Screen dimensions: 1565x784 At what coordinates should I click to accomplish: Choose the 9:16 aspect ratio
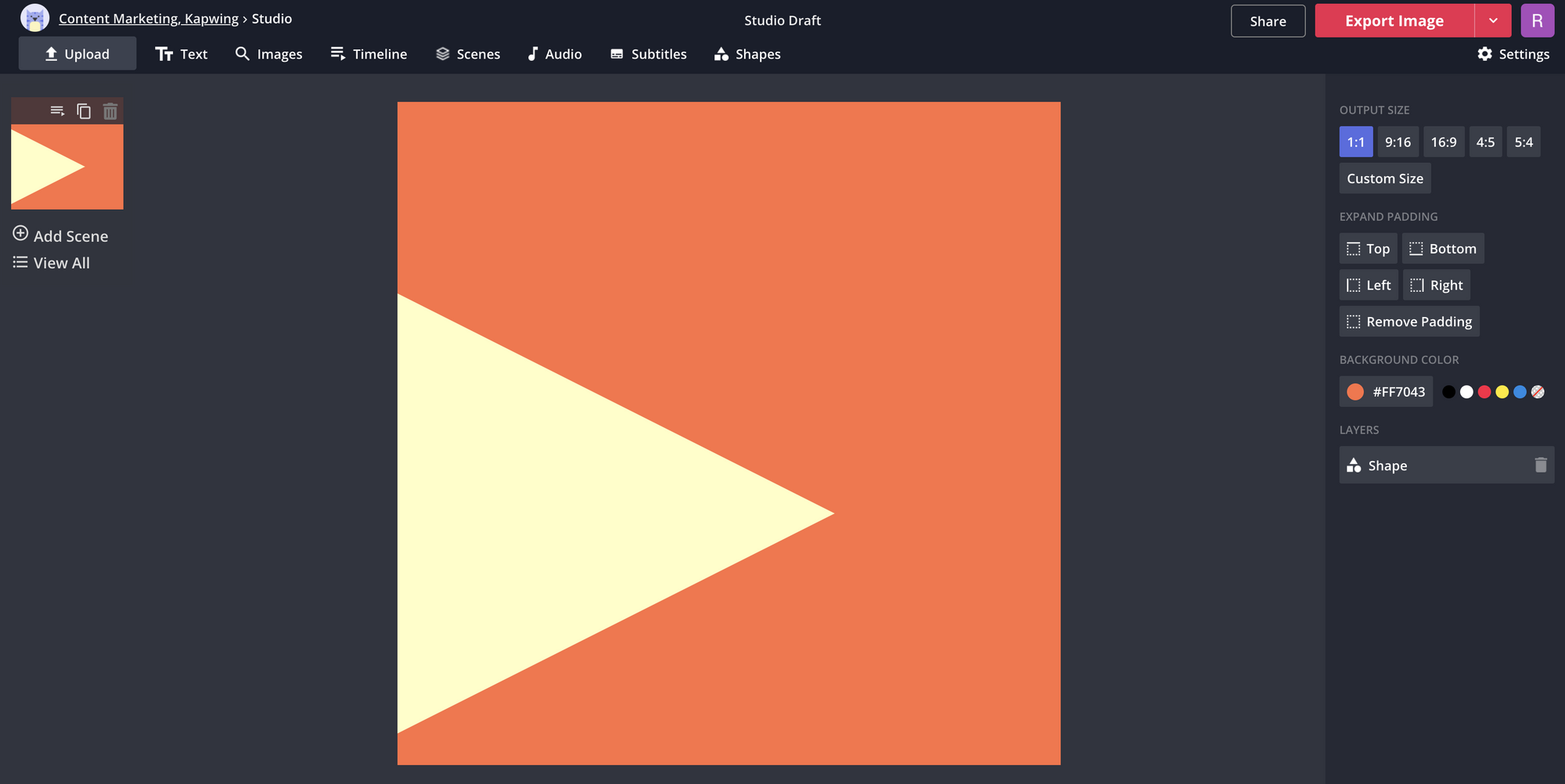click(1398, 142)
